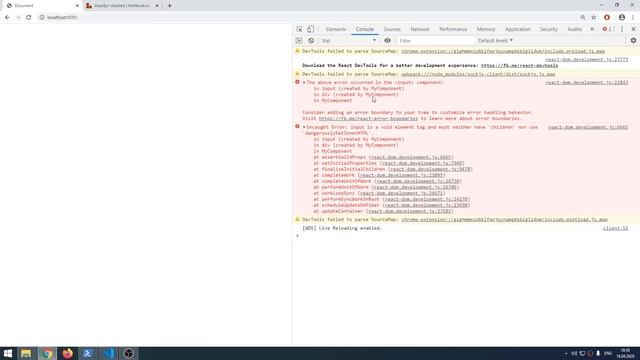Open assertValidProps stack frame link
Screen dimensions: 640x360
coord(411,157)
